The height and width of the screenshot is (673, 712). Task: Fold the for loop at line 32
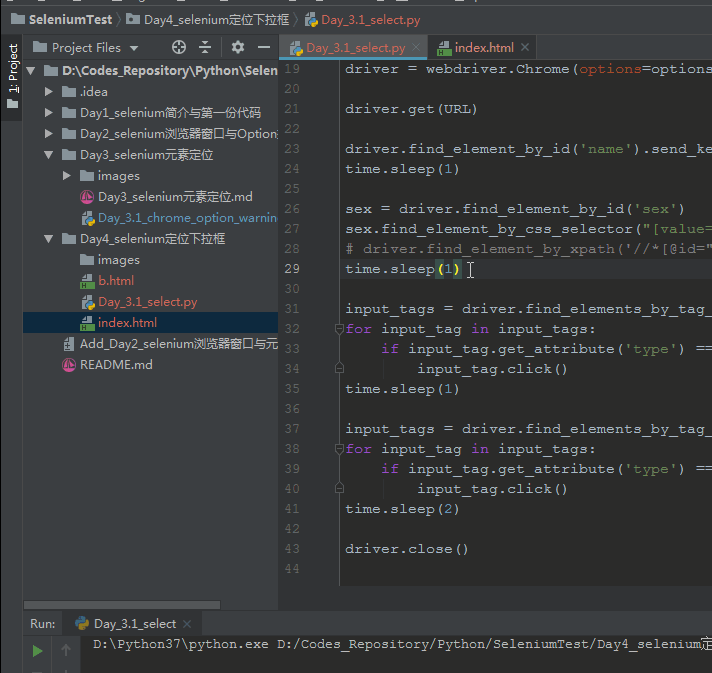pos(339,328)
